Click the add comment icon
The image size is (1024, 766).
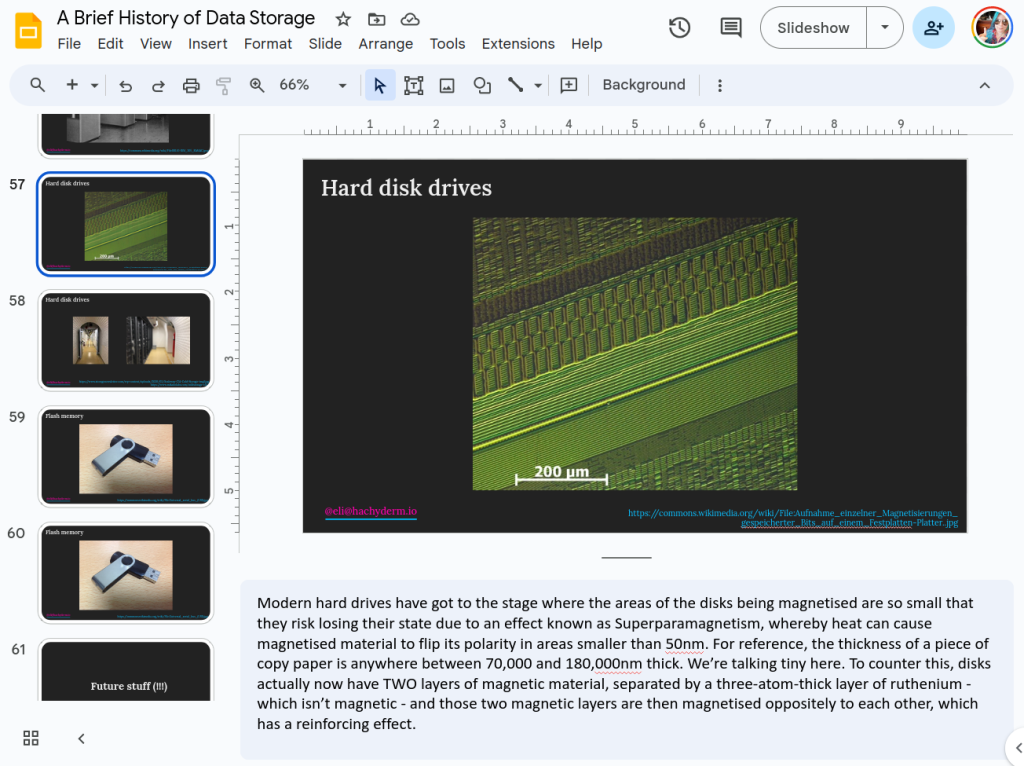click(x=569, y=86)
